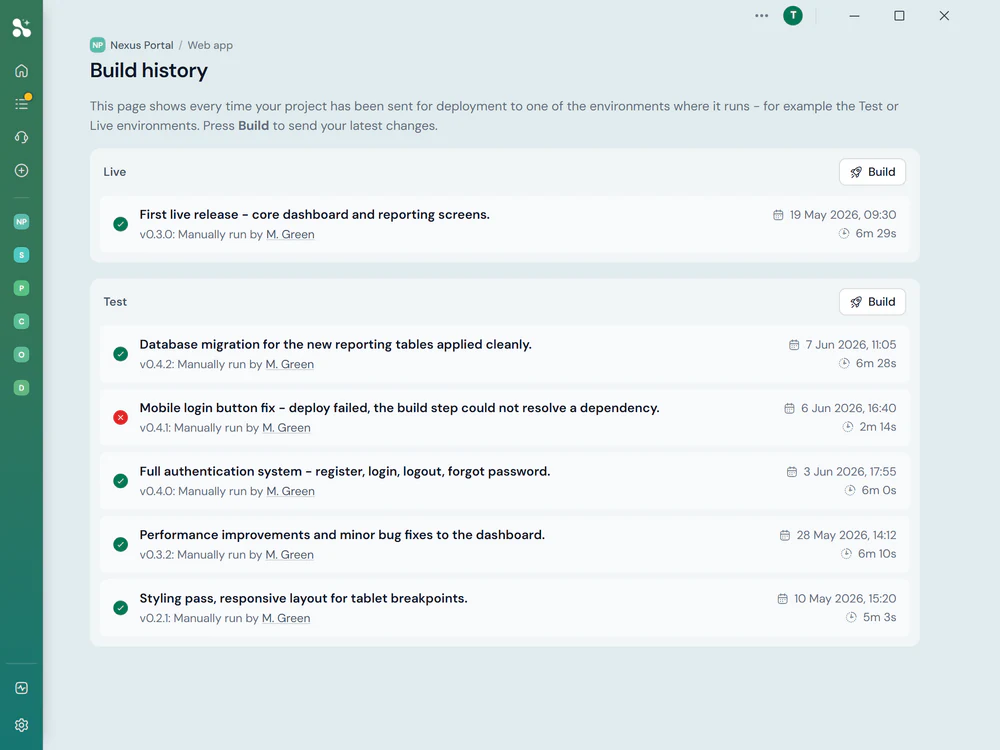1000x750 pixels.
Task: Select the S project in sidebar
Action: pos(21,255)
